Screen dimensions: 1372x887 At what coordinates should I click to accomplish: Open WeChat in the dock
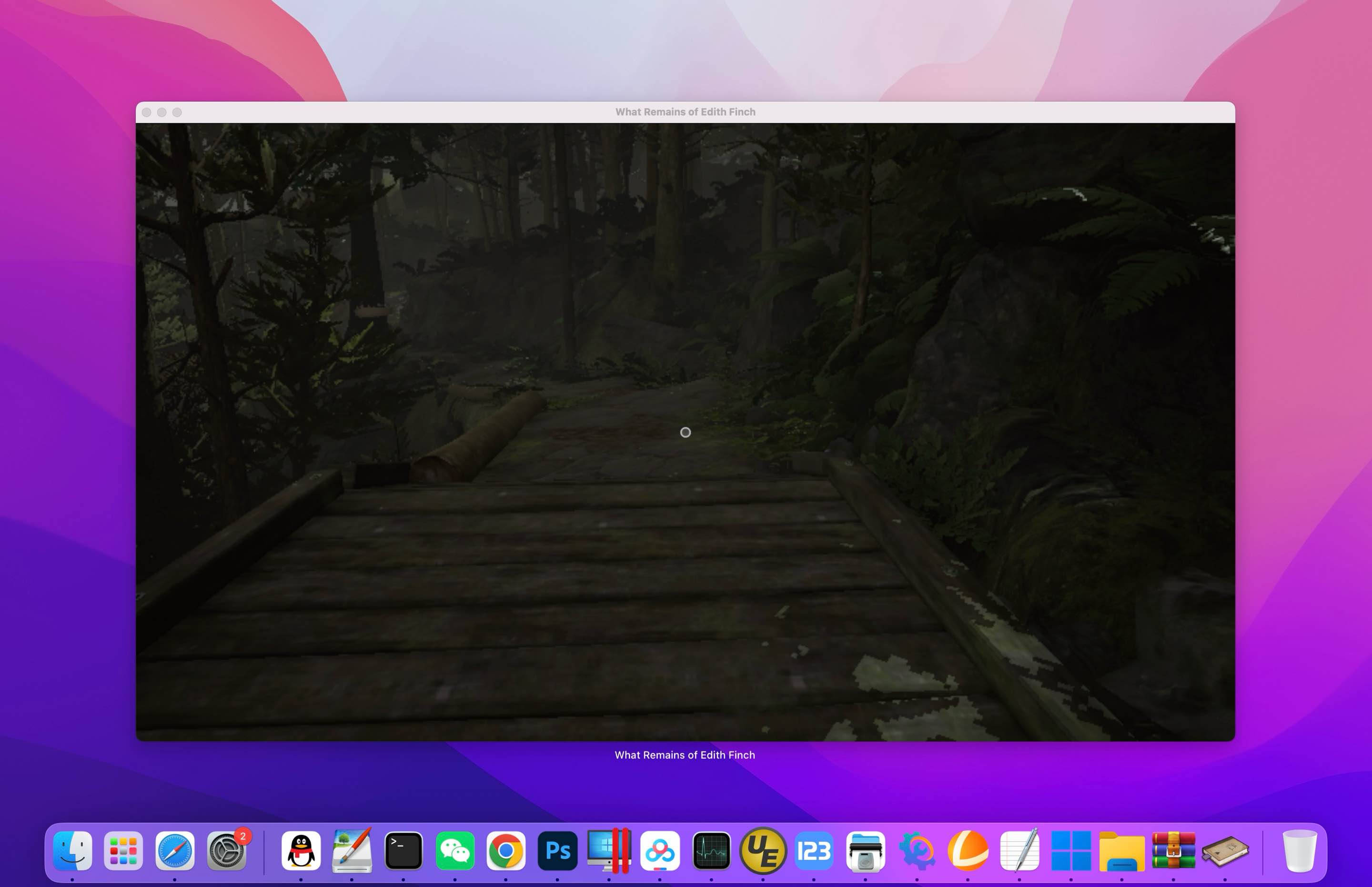coord(455,850)
